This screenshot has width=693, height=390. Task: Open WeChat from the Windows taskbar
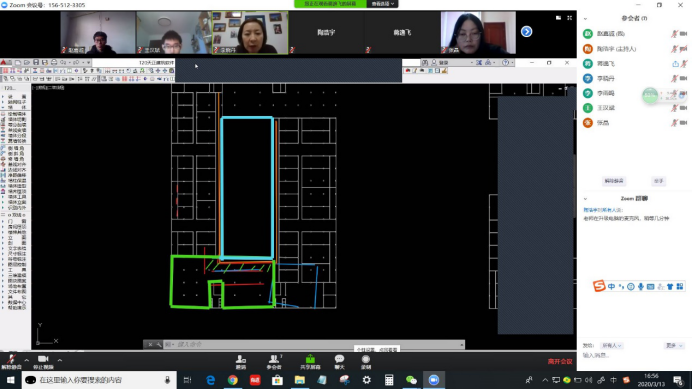click(x=411, y=380)
